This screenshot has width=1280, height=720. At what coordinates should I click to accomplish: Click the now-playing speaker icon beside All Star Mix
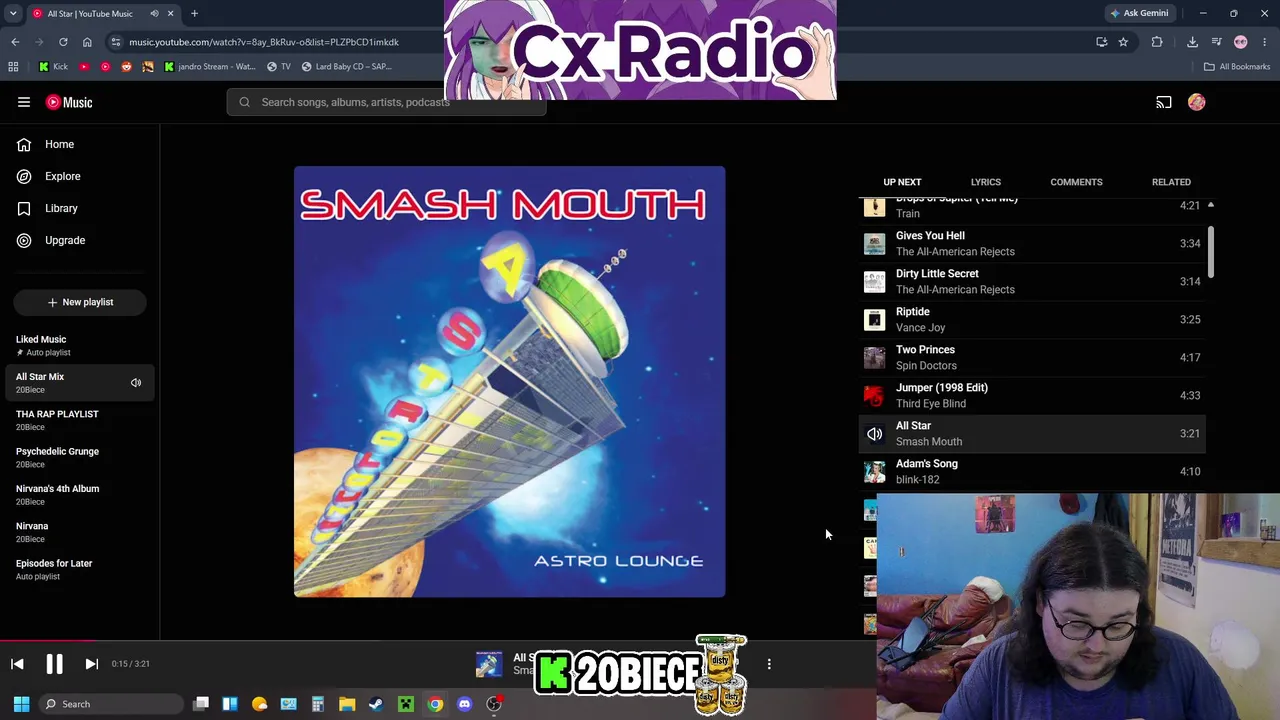[136, 382]
